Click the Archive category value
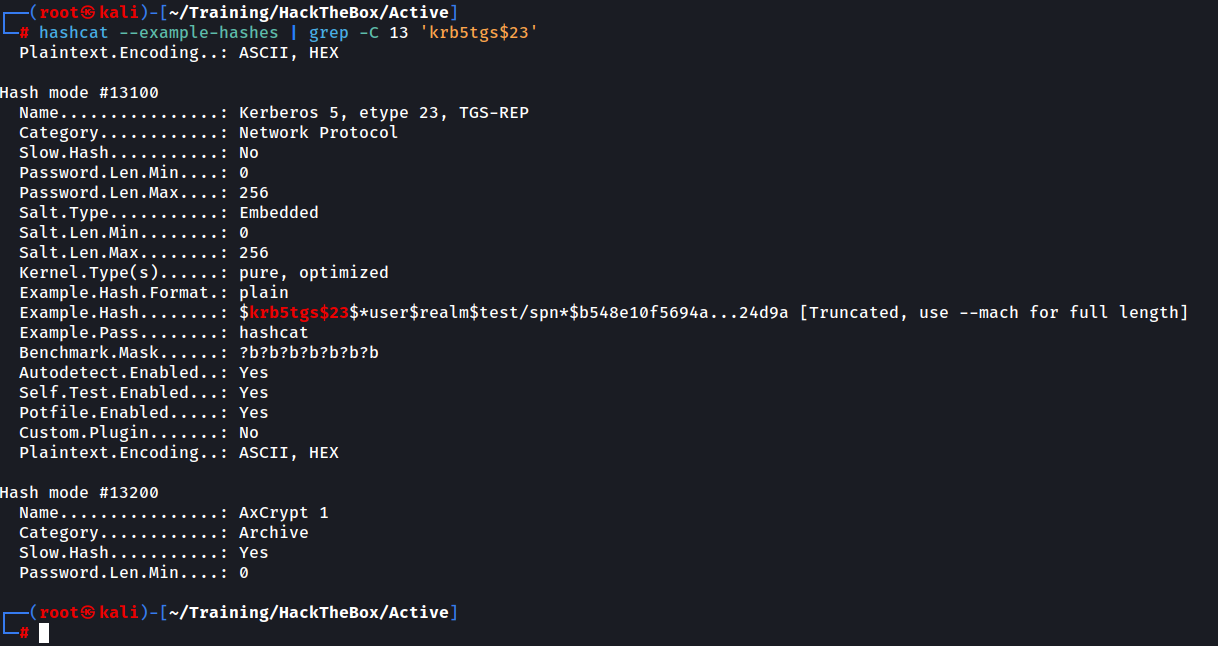The width and height of the screenshot is (1218, 646). click(273, 532)
